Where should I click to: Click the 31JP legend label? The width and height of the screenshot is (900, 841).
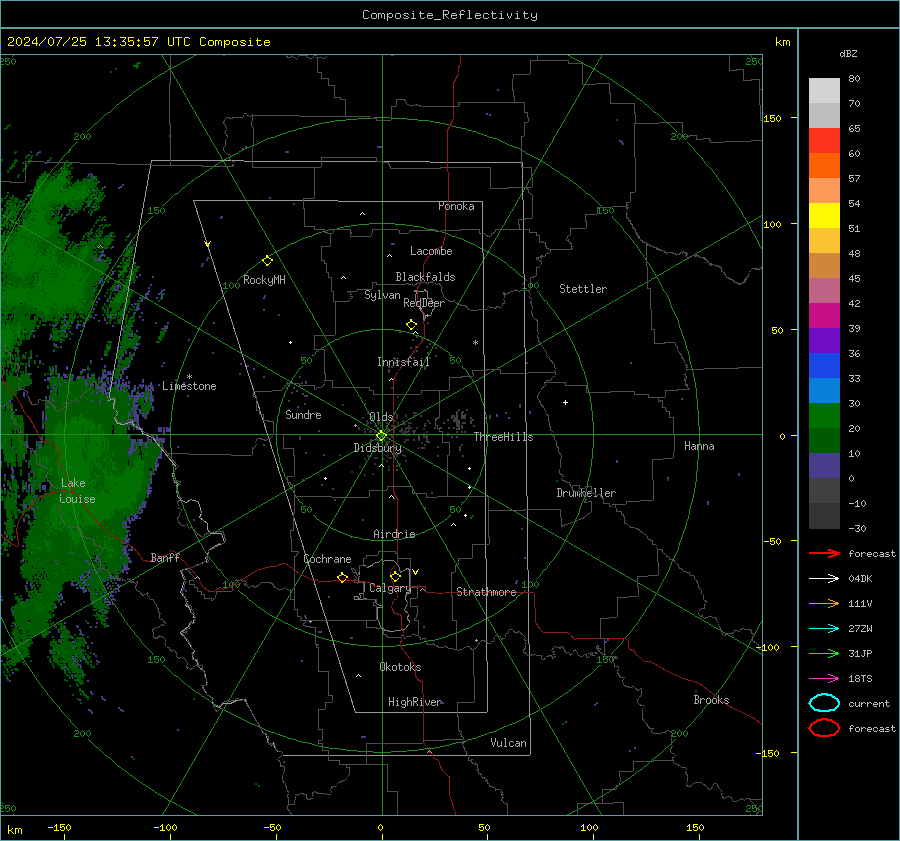(x=860, y=653)
